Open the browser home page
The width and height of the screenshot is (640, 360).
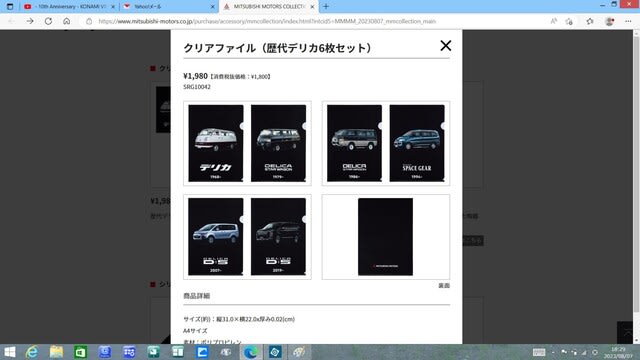tap(67, 21)
